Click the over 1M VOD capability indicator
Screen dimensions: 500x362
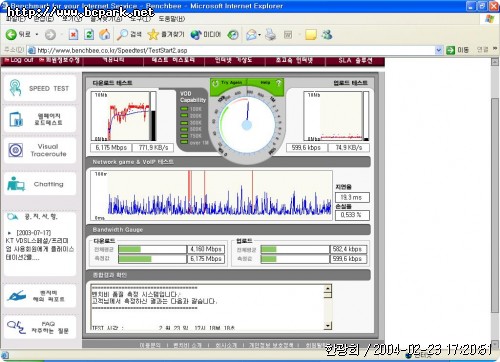click(194, 143)
